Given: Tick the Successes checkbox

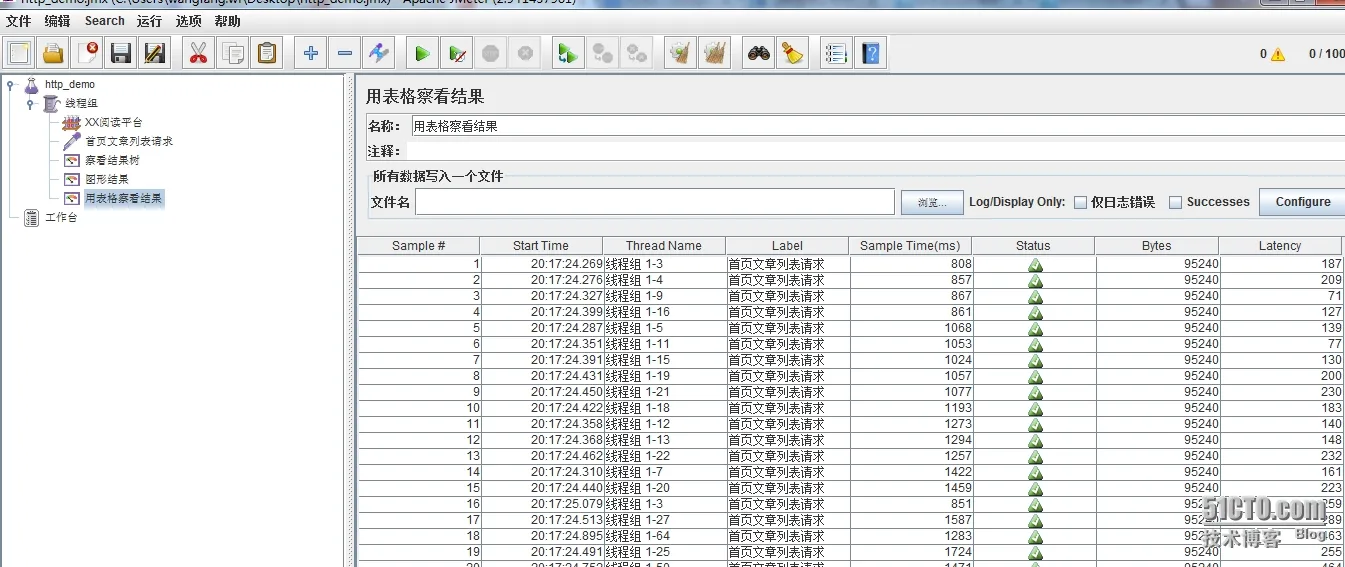Looking at the screenshot, I should pyautogui.click(x=1176, y=202).
